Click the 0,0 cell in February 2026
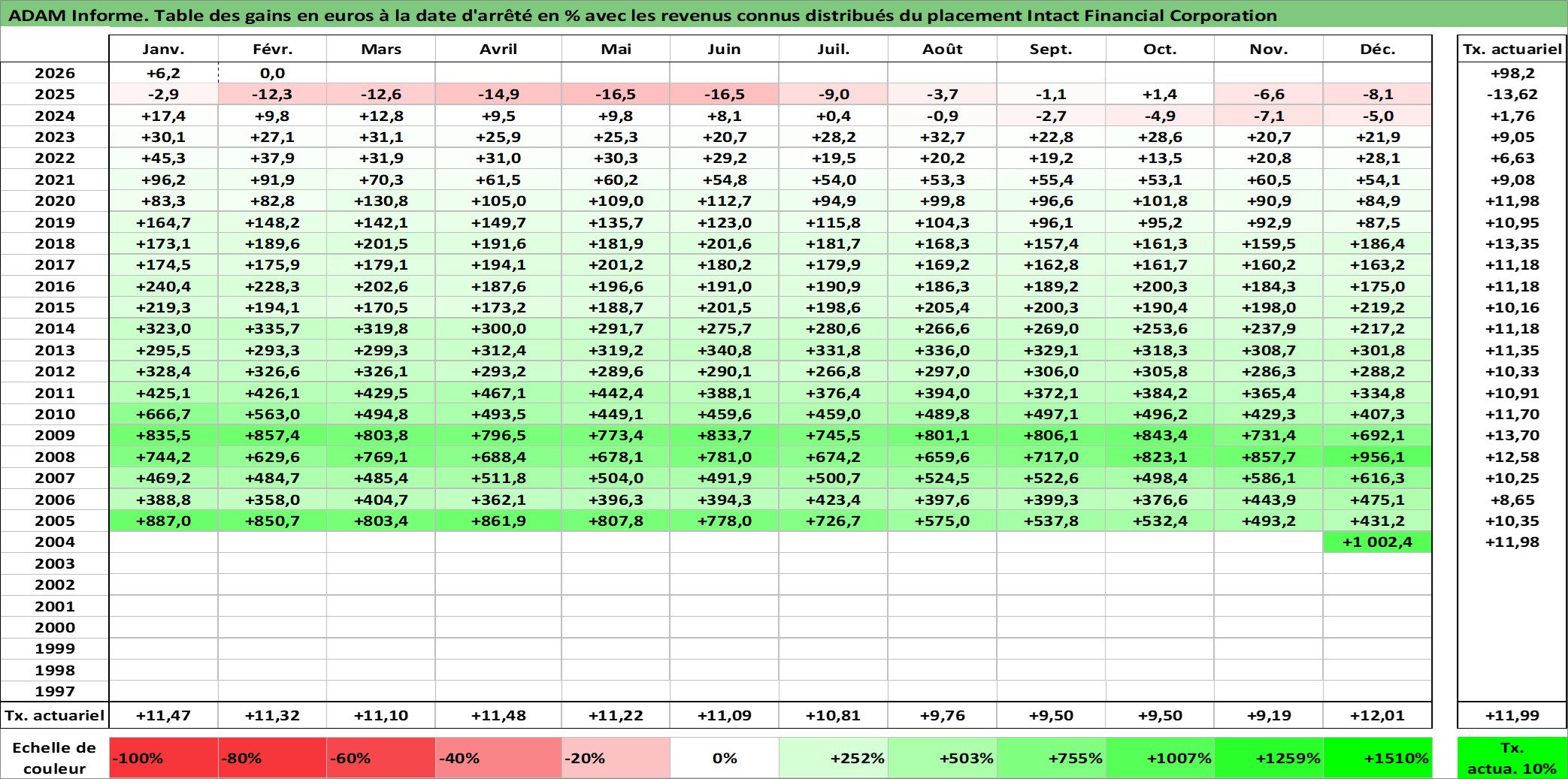 coord(273,73)
